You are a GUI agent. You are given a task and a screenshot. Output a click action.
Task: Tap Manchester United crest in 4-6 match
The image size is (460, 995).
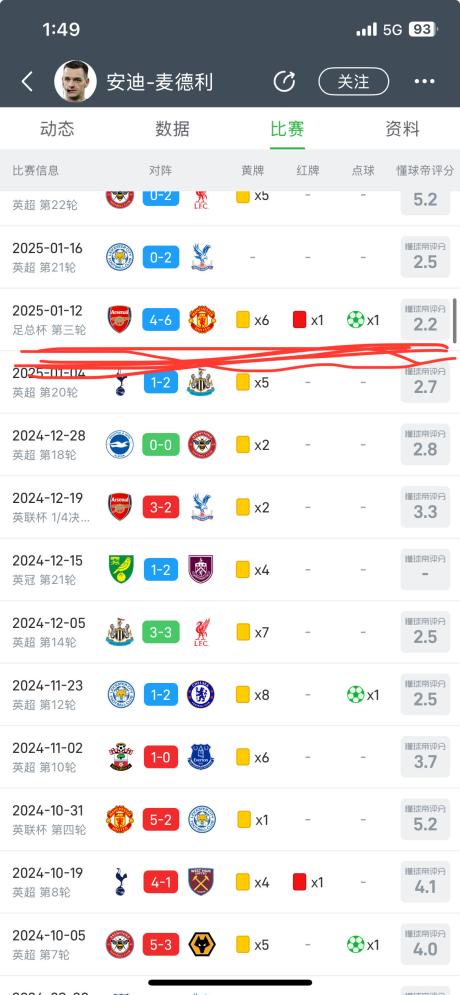[202, 320]
